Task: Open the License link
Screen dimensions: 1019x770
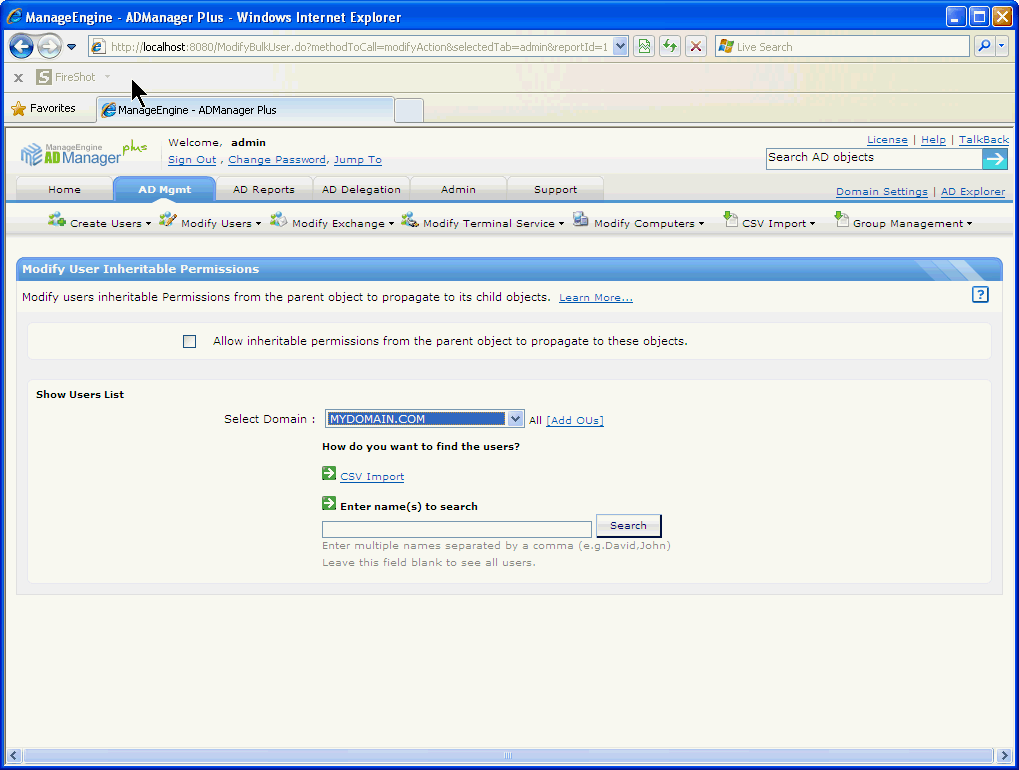Action: pyautogui.click(x=887, y=140)
